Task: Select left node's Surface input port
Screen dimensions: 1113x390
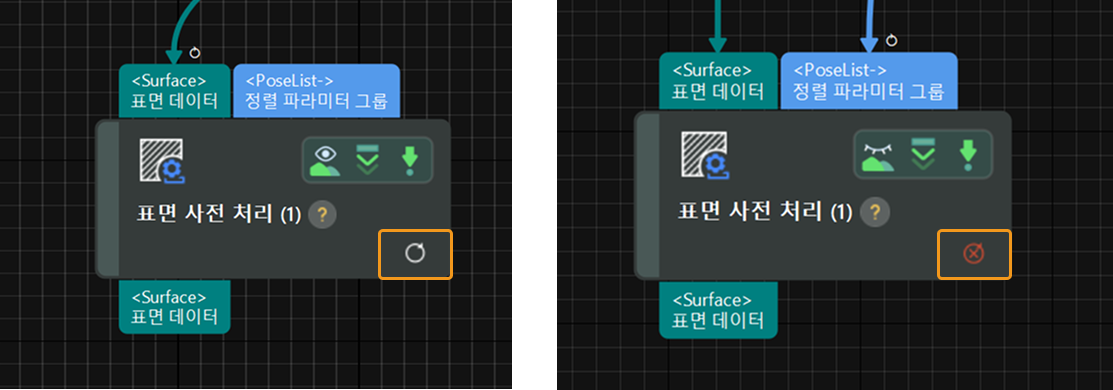Action: 175,91
